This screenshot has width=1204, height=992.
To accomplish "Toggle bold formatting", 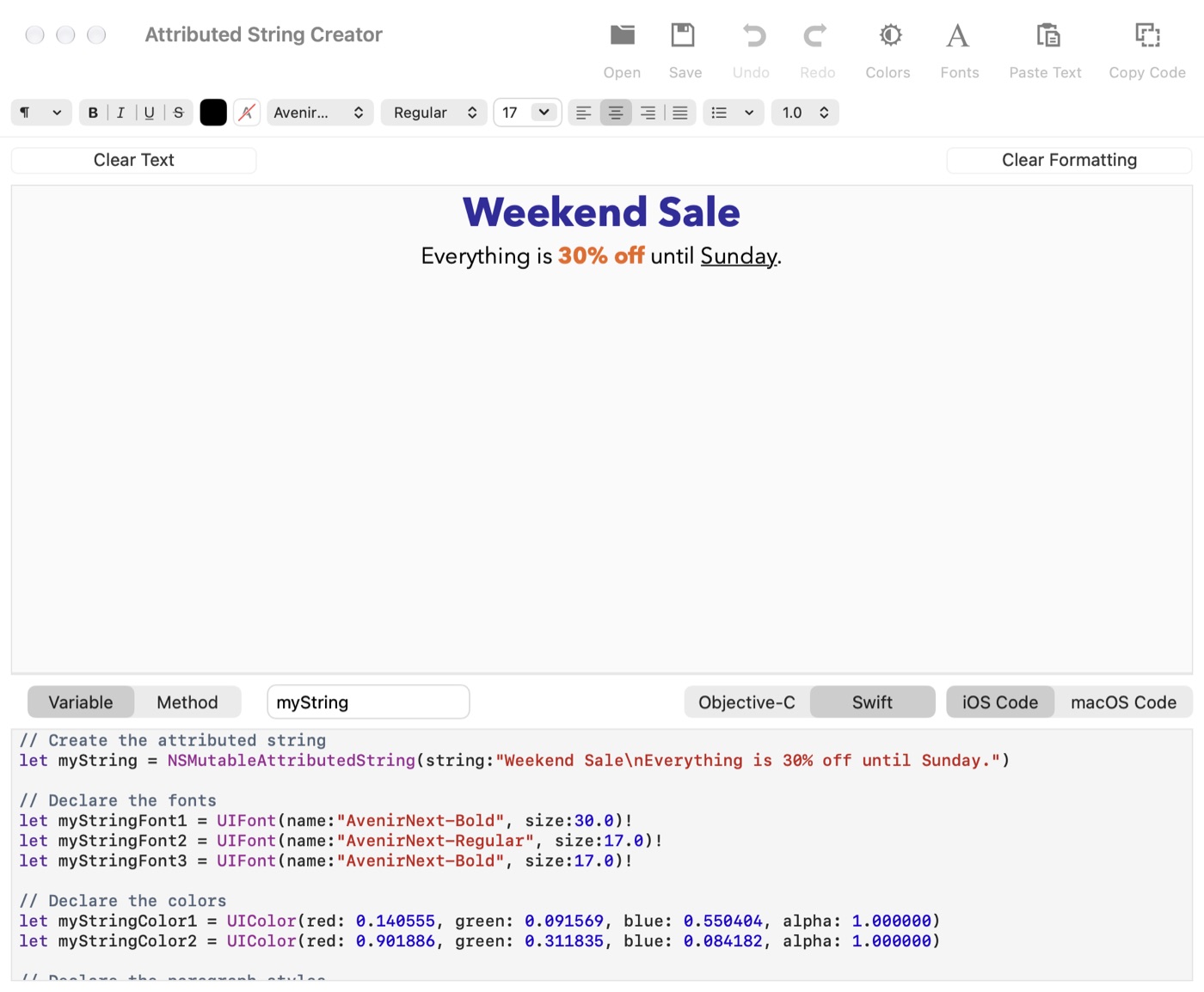I will point(93,113).
